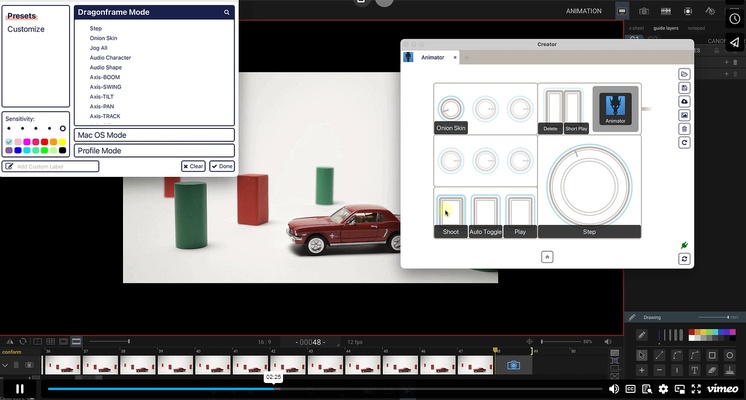Switch to the Customize tab
746x400 pixels.
click(25, 29)
